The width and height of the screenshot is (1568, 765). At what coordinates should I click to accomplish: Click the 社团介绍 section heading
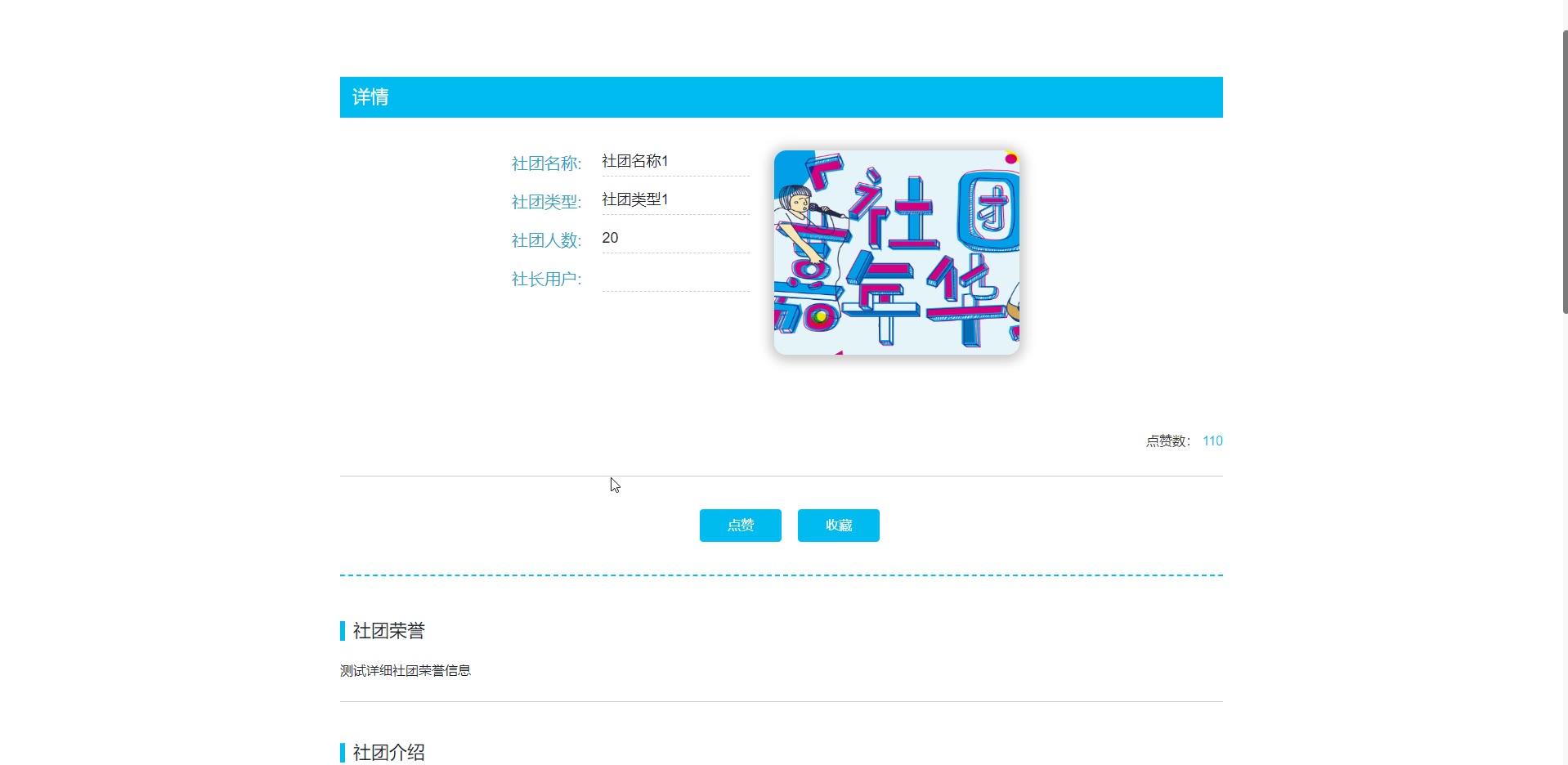tap(388, 753)
